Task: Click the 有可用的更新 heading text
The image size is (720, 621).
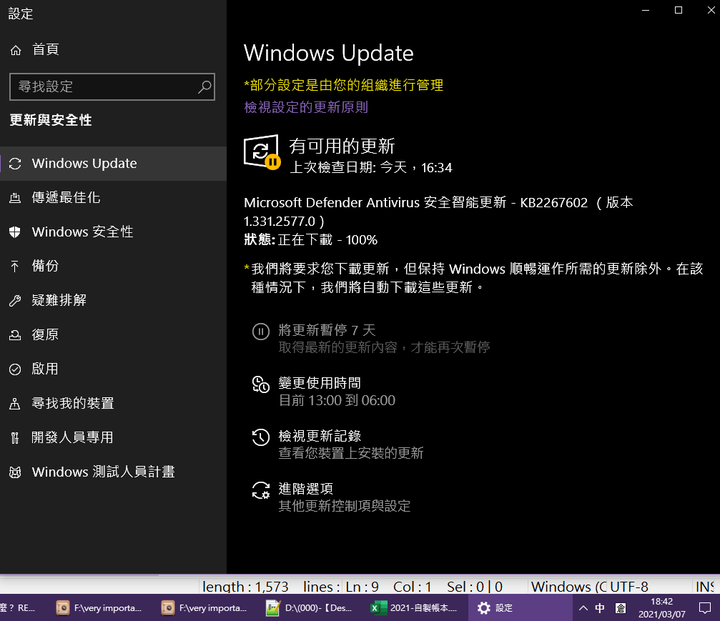Action: pos(342,146)
